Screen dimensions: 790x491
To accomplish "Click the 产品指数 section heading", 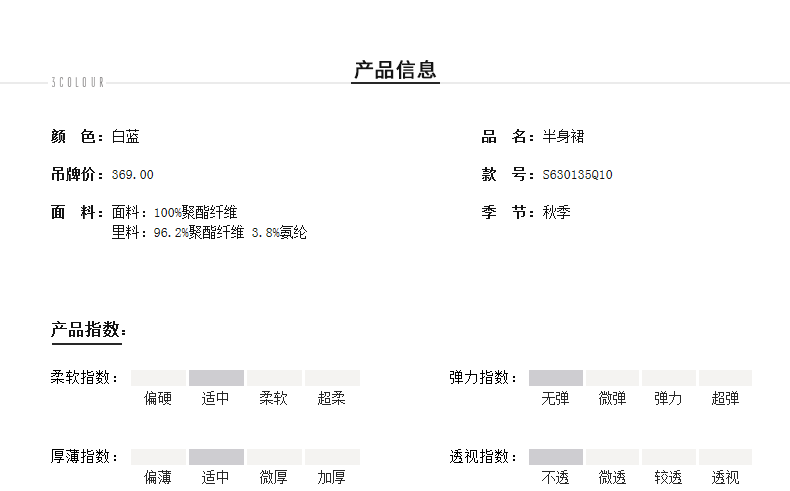I will click(x=87, y=330).
